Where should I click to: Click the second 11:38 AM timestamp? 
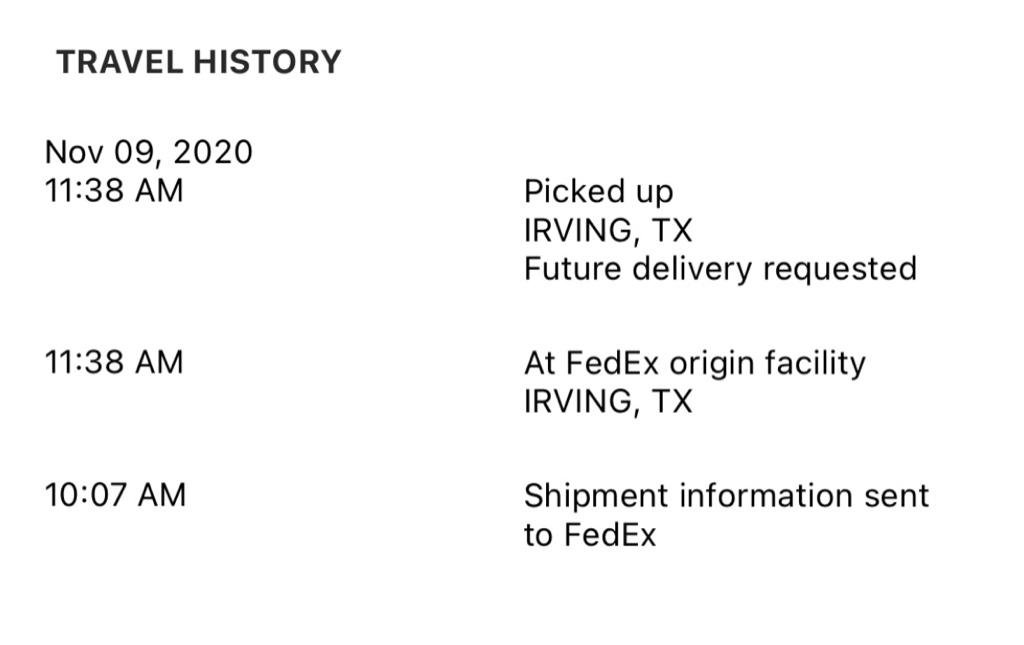pyautogui.click(x=114, y=362)
